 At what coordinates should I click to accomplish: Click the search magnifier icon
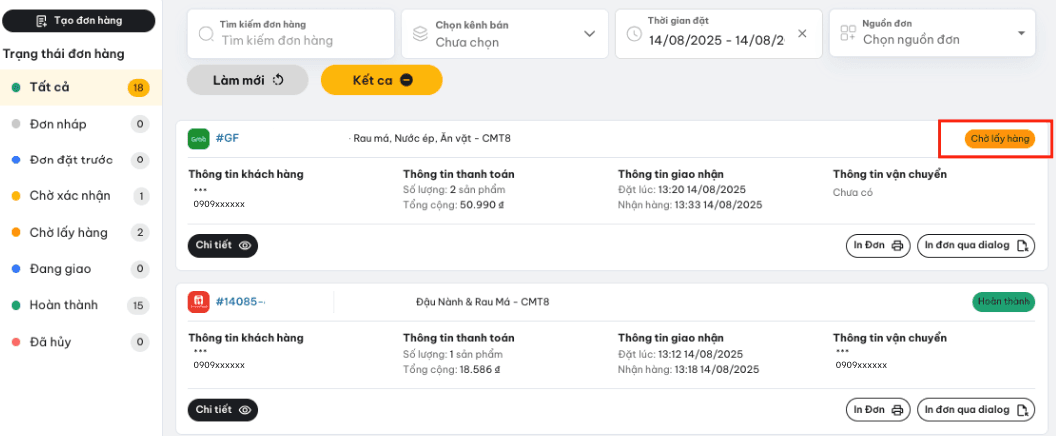coord(207,34)
